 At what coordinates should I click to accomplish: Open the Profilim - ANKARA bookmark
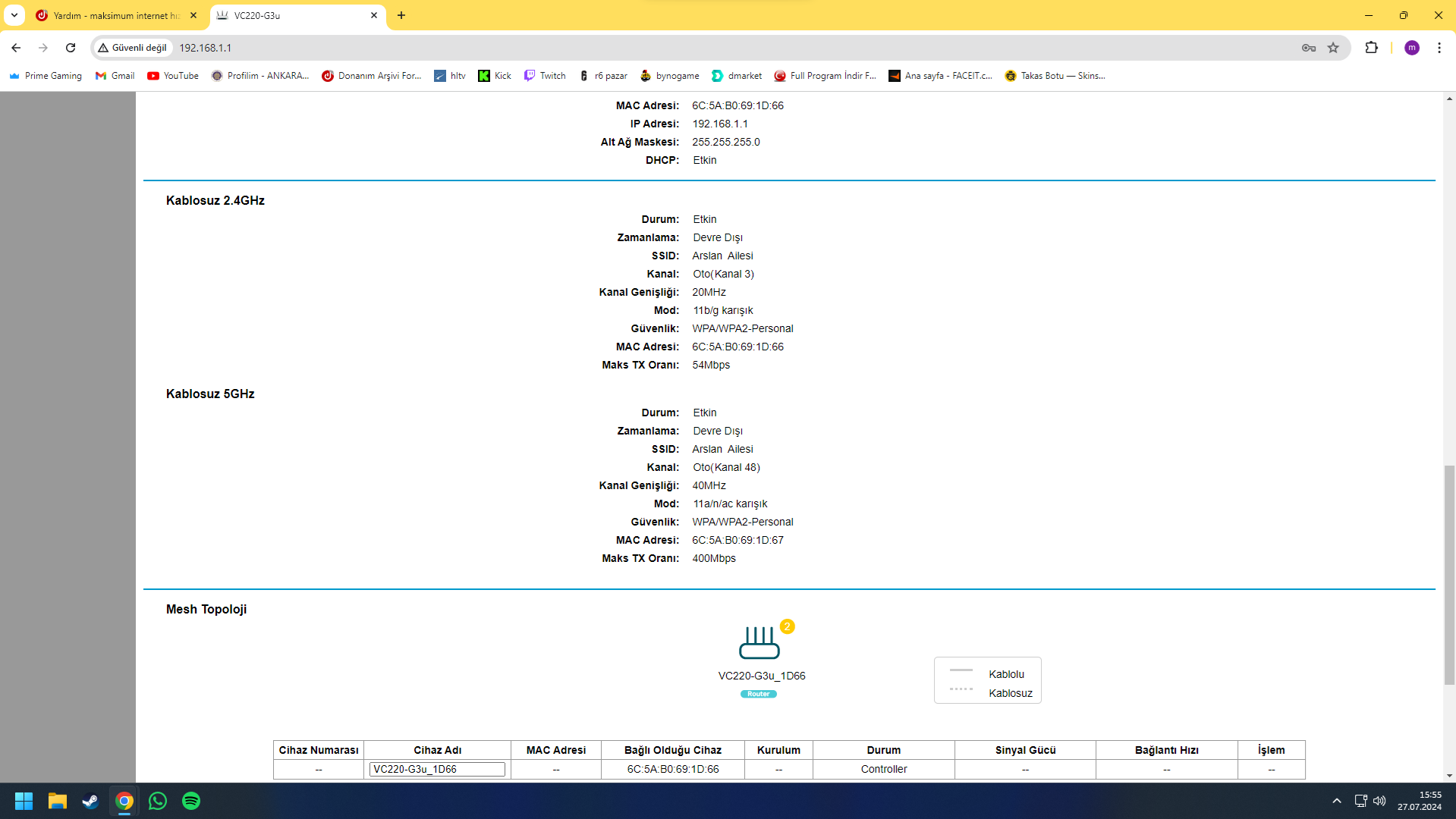point(260,76)
